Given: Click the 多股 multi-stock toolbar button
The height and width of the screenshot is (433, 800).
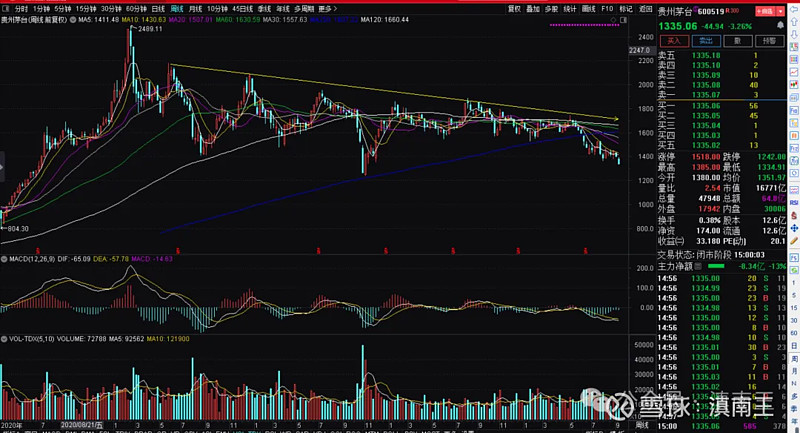Looking at the screenshot, I should click(x=551, y=9).
